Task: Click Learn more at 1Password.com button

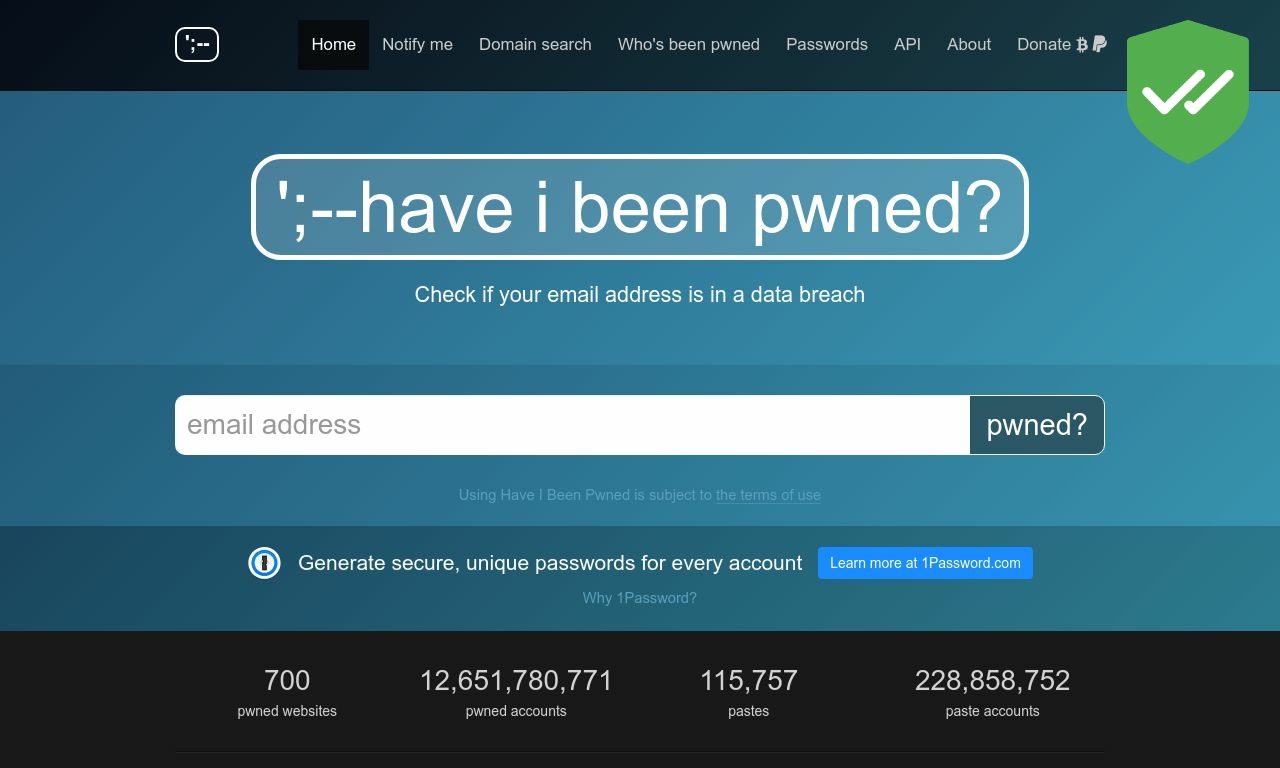Action: [x=925, y=563]
